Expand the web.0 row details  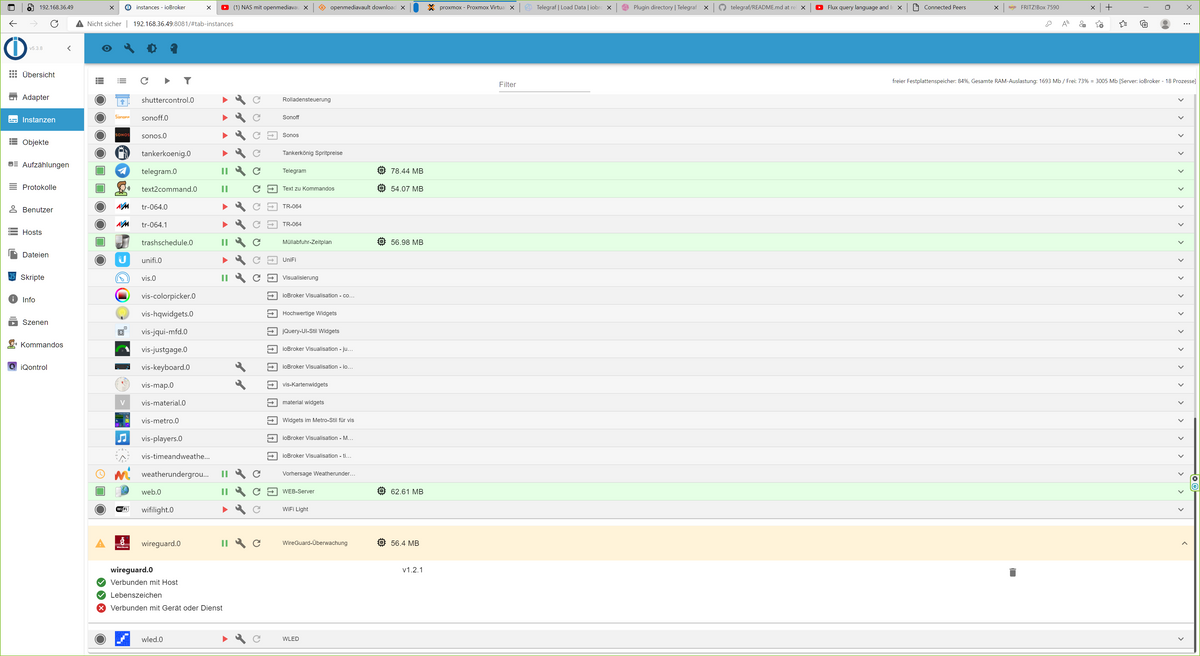point(1181,492)
